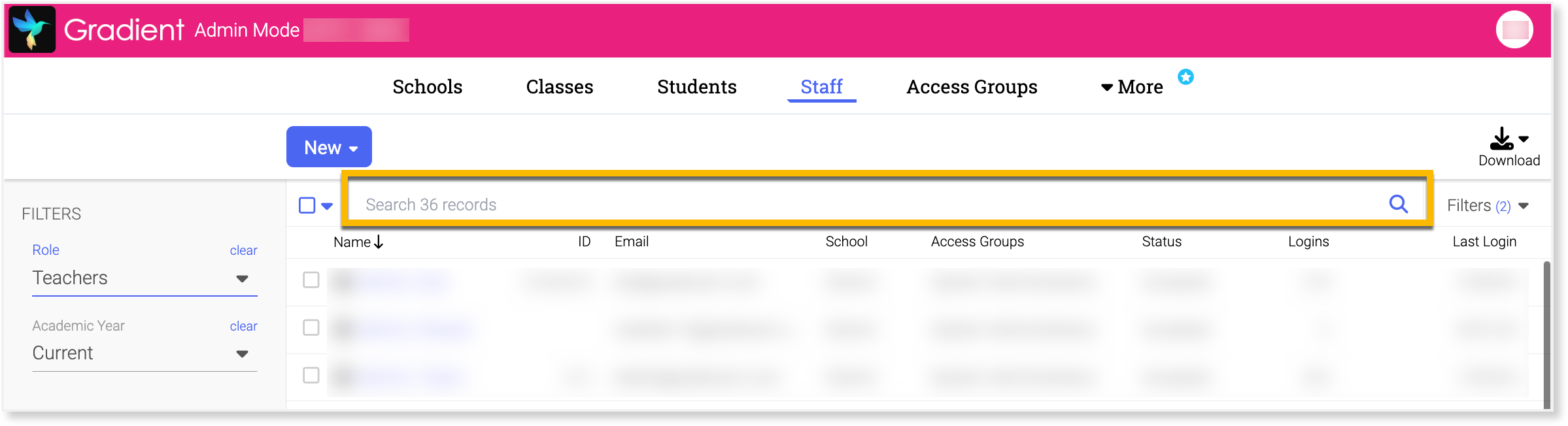Image resolution: width=1568 pixels, height=426 pixels.
Task: Switch to the Students tab
Action: (696, 87)
